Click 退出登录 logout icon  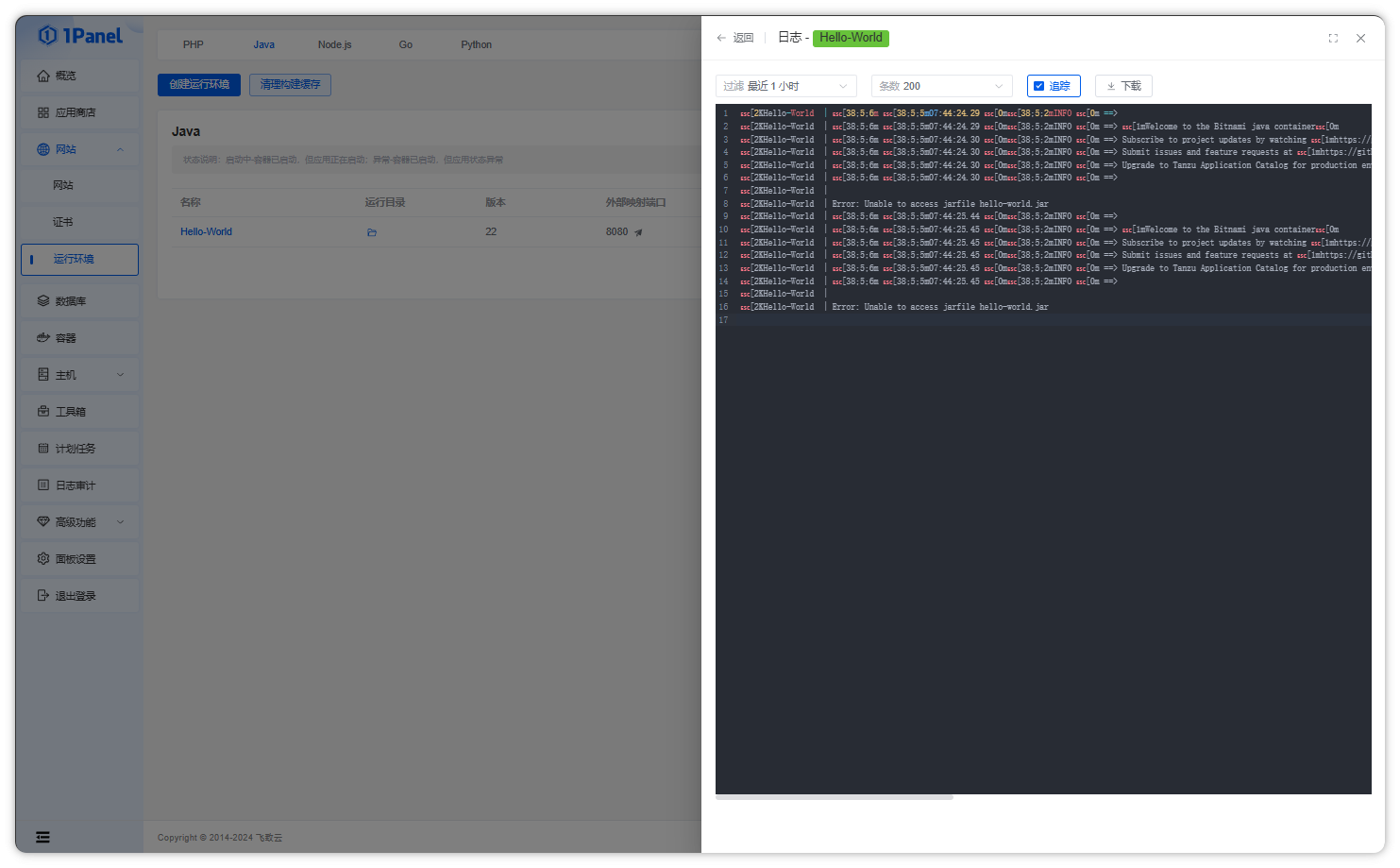tap(43, 596)
